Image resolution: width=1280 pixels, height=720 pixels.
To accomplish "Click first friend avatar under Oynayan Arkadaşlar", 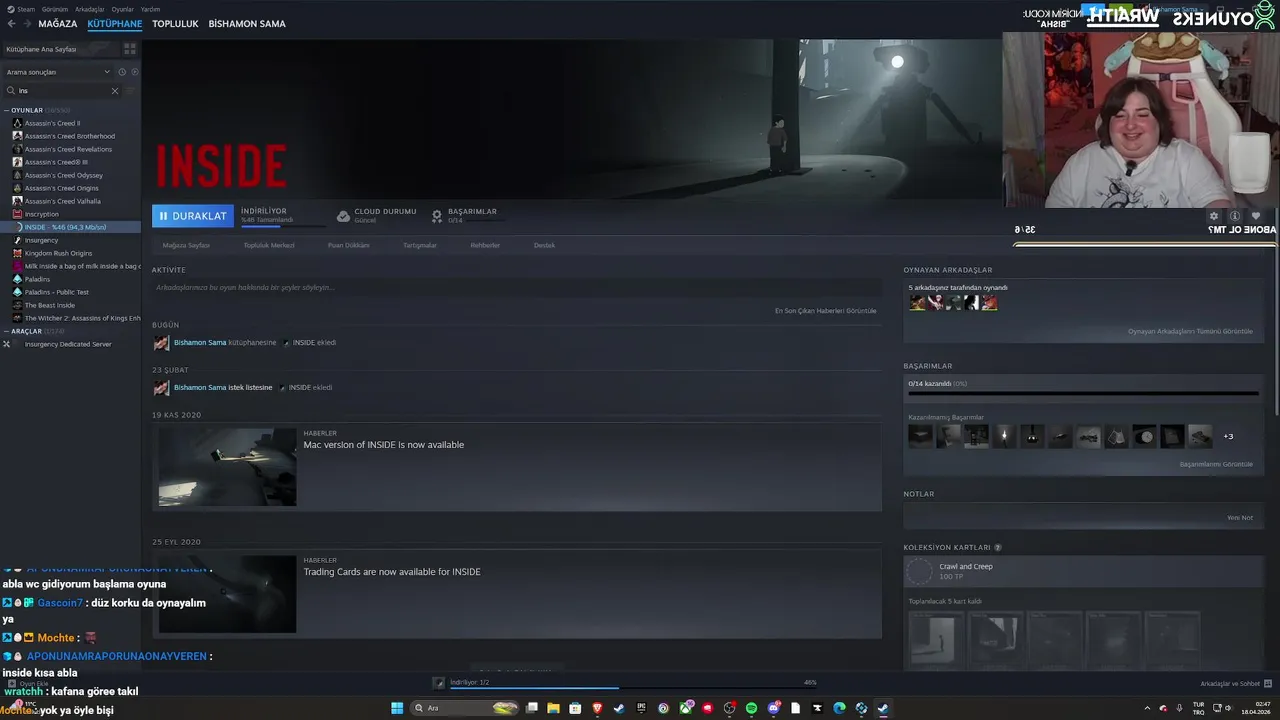I will pyautogui.click(x=917, y=303).
